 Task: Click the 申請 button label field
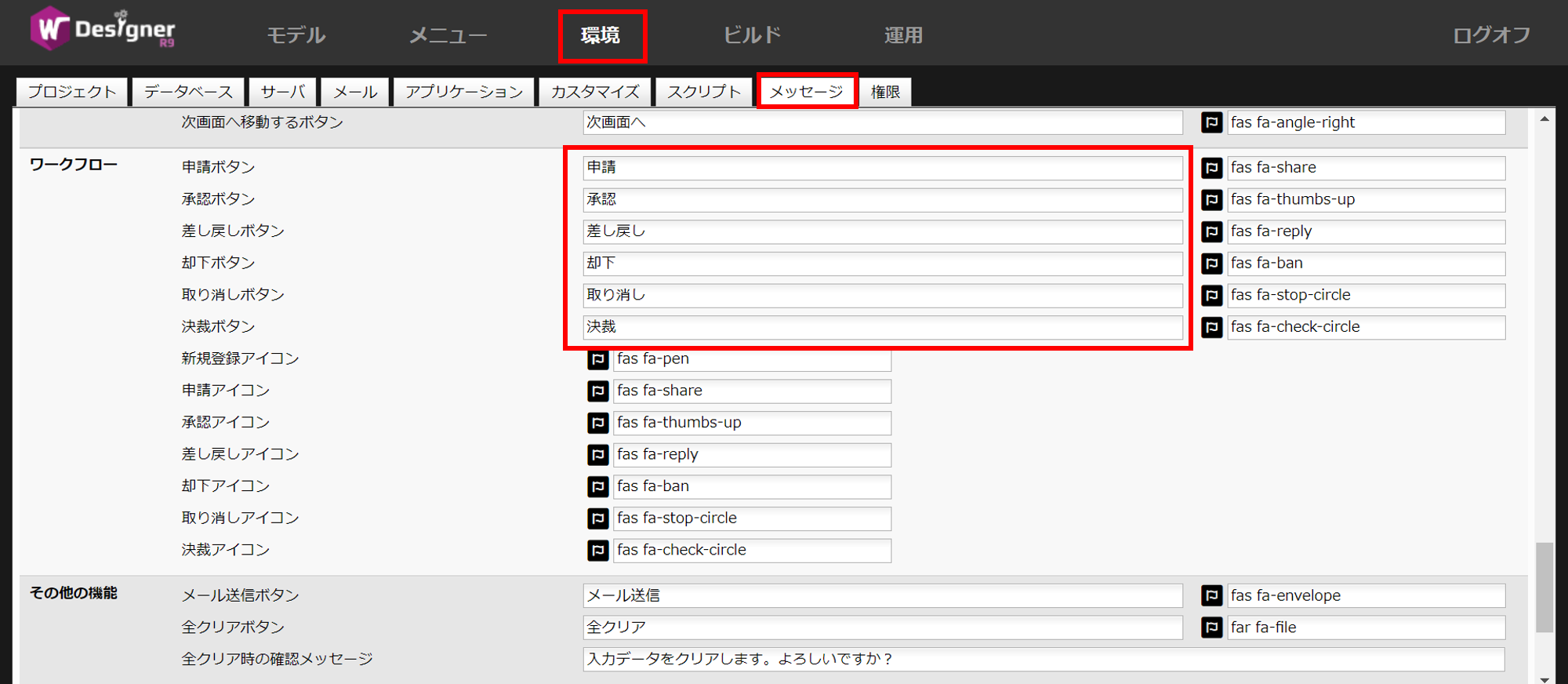[883, 168]
